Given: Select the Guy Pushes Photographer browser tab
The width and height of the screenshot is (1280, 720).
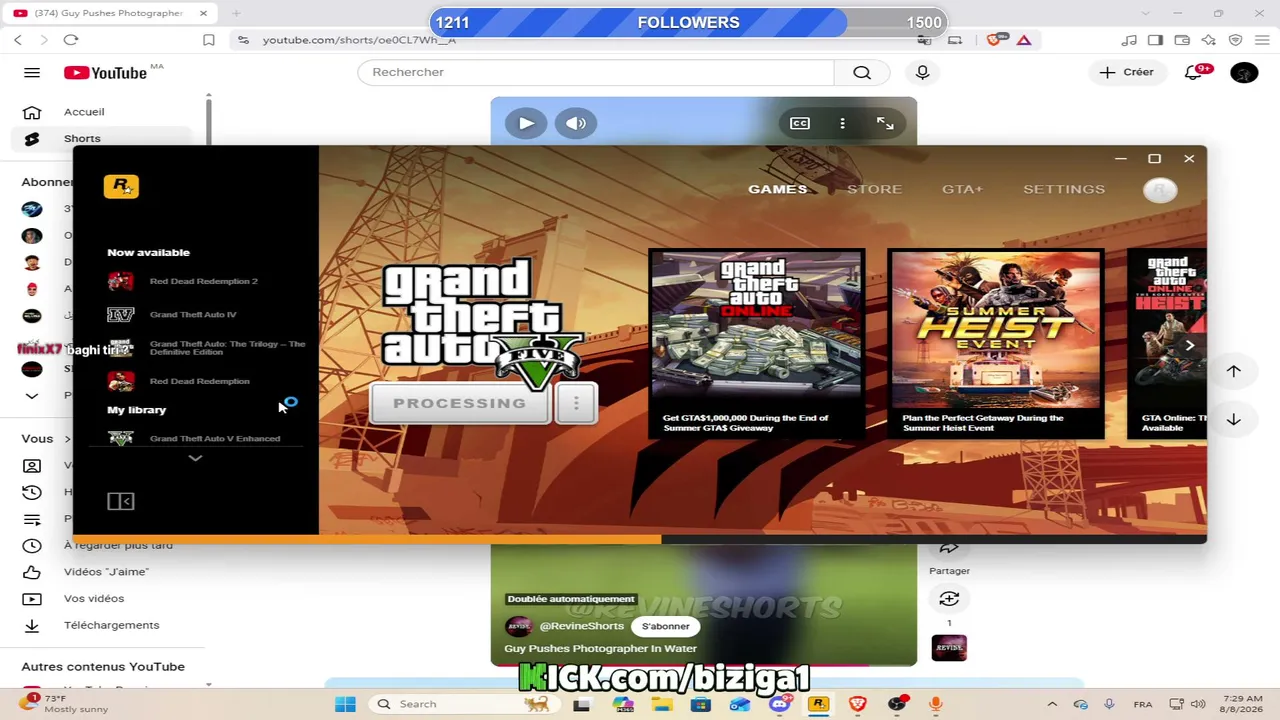Looking at the screenshot, I should 109,13.
